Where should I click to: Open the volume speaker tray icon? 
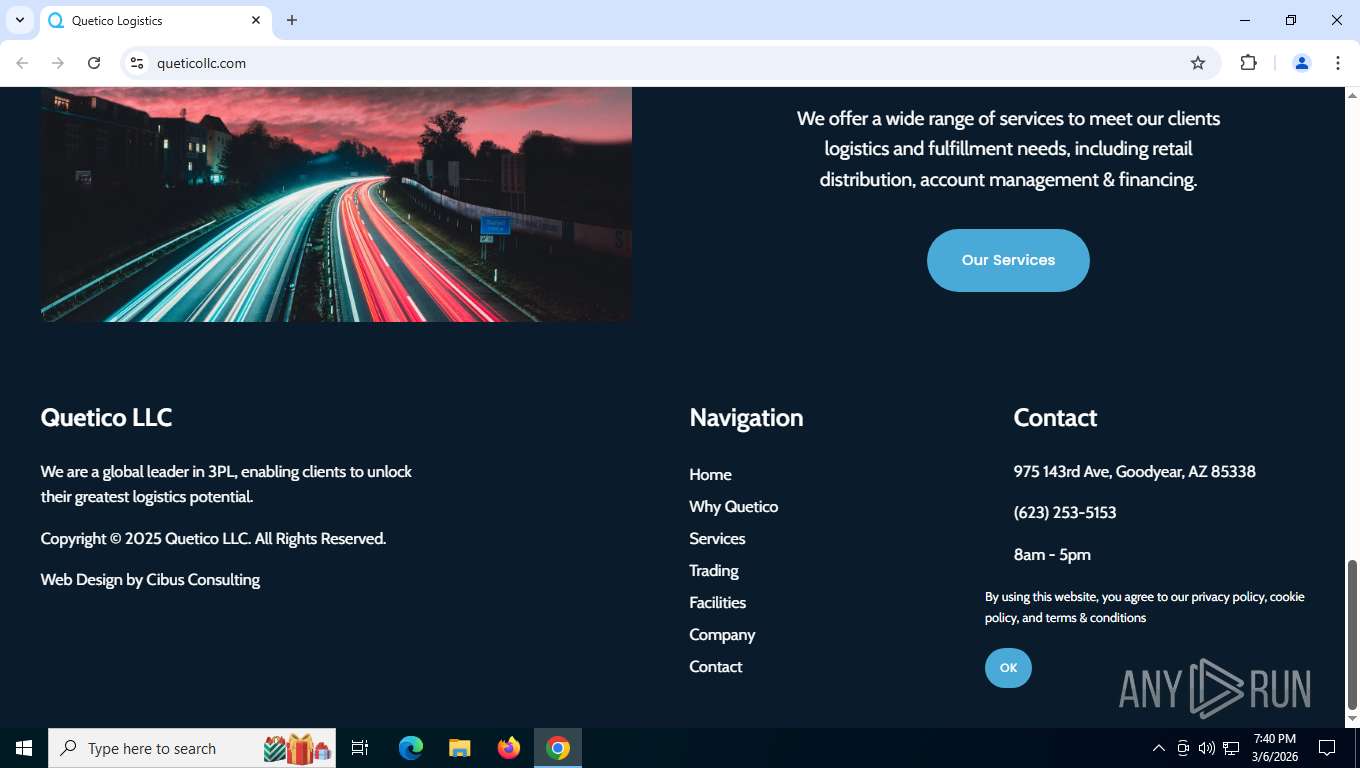pos(1207,748)
